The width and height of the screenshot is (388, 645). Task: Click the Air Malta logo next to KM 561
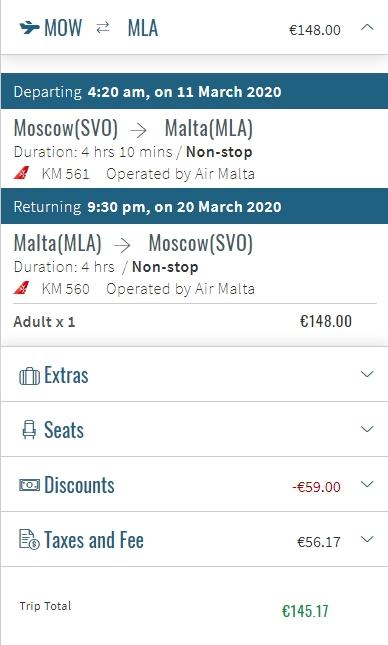(21, 173)
